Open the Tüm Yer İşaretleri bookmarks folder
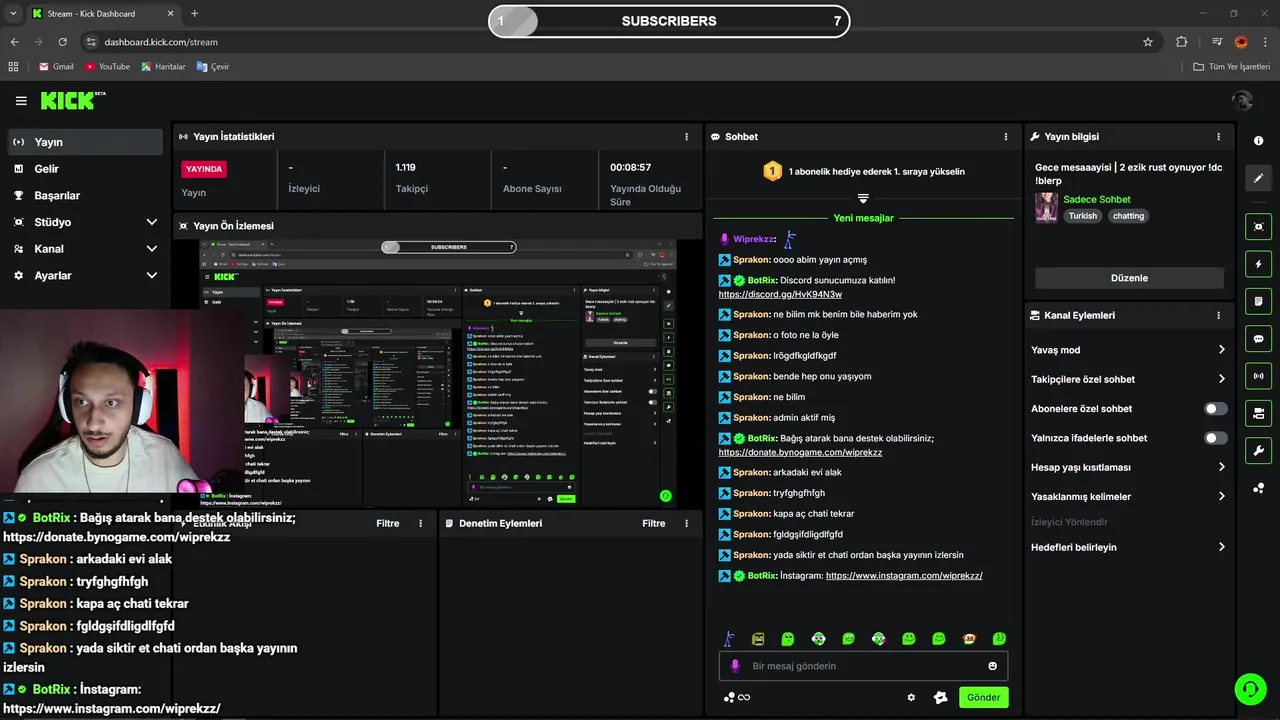 (1232, 66)
